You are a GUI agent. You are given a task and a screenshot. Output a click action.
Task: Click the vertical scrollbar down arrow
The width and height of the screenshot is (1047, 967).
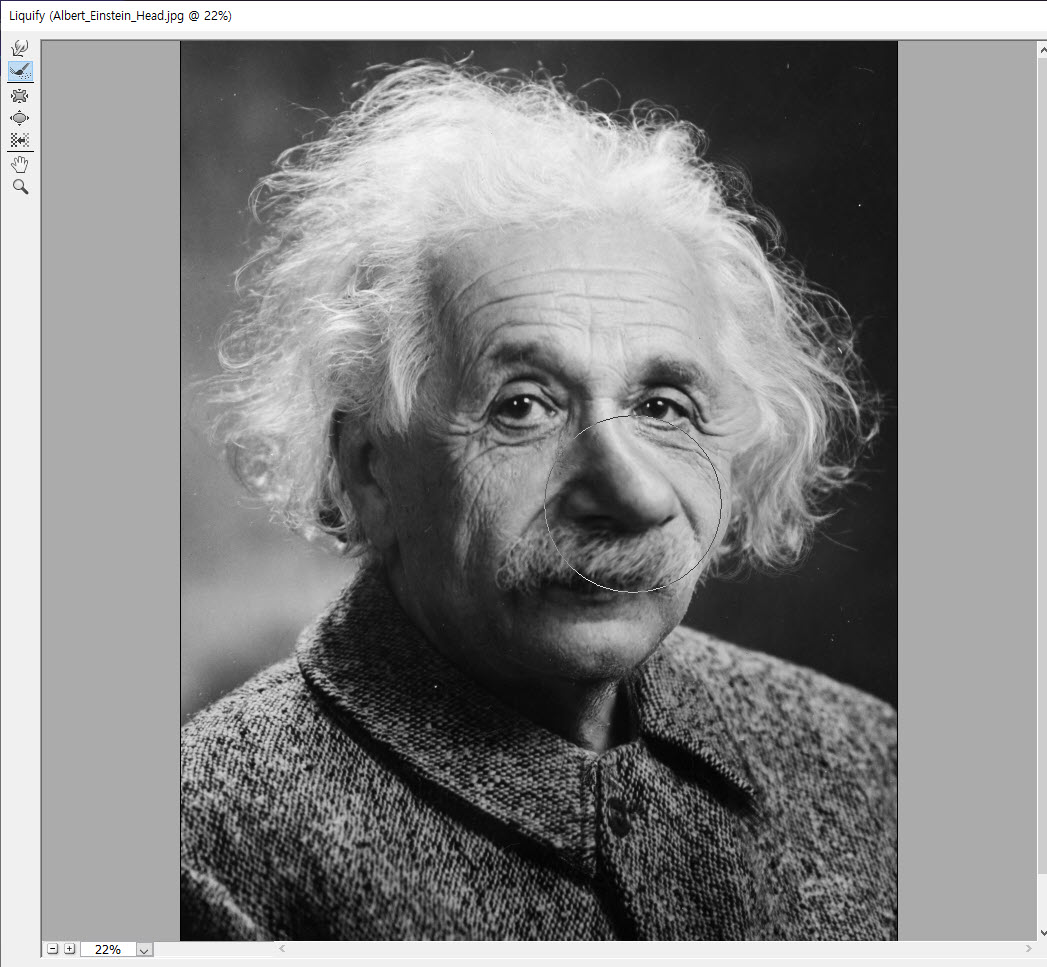pos(1042,933)
